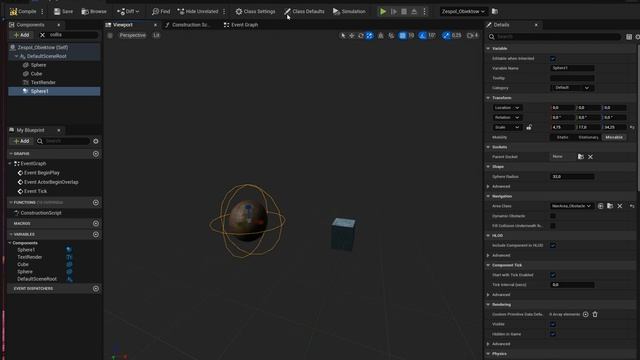Image resolution: width=640 pixels, height=360 pixels.
Task: Toggle the Visible checkbox
Action: click(553, 324)
